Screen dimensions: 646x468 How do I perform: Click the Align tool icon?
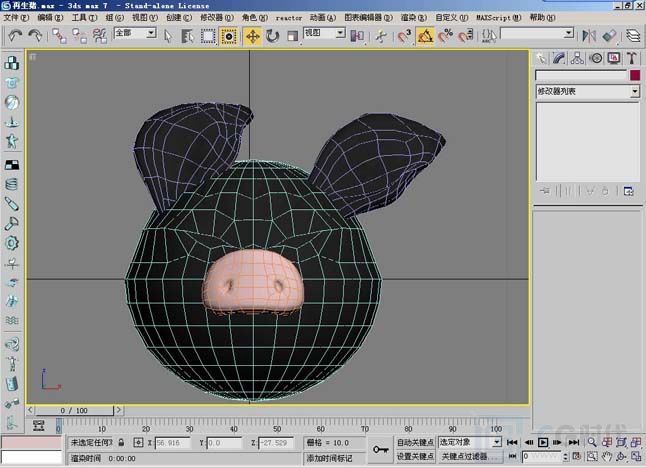[609, 36]
